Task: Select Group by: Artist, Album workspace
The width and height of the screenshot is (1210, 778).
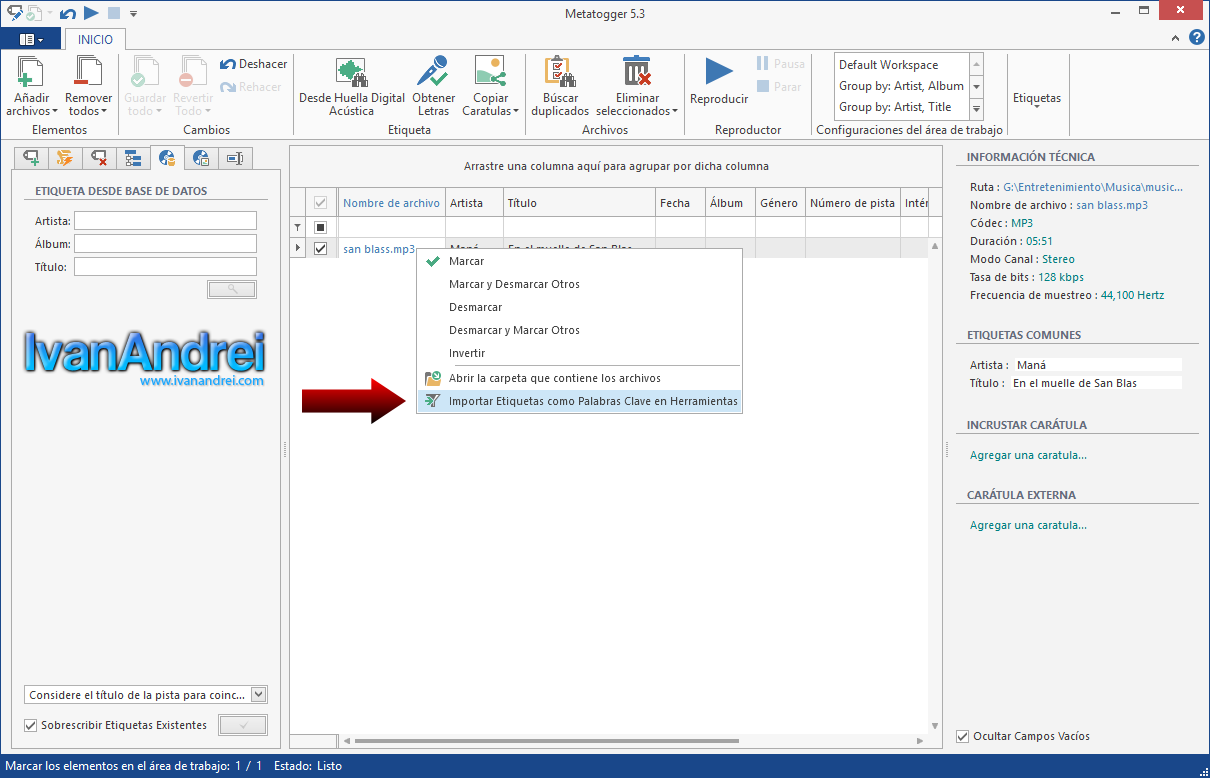Action: point(901,86)
